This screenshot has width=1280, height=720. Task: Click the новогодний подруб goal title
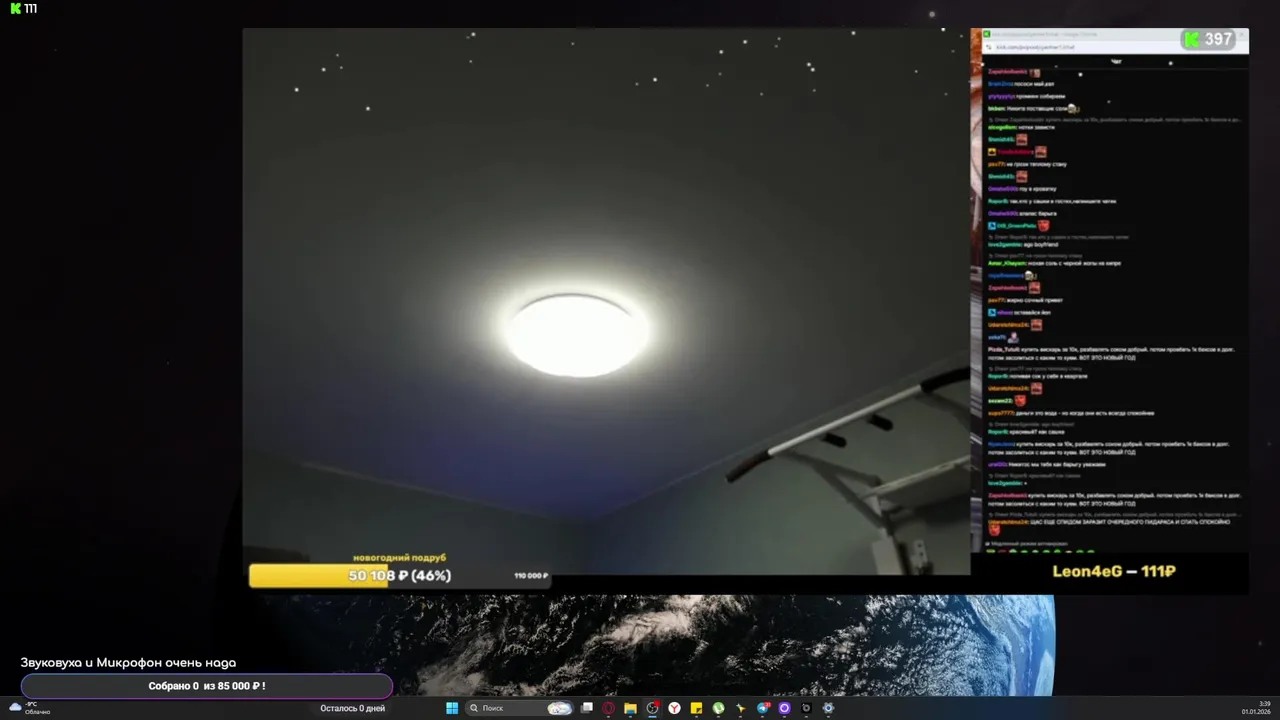[x=399, y=557]
